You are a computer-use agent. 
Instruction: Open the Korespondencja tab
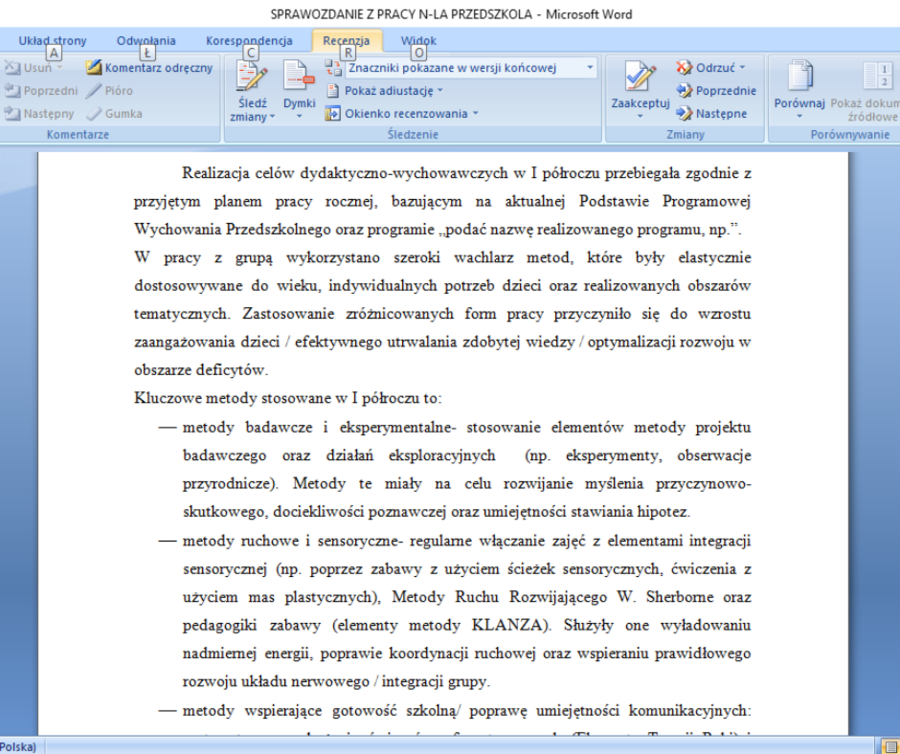(x=249, y=41)
